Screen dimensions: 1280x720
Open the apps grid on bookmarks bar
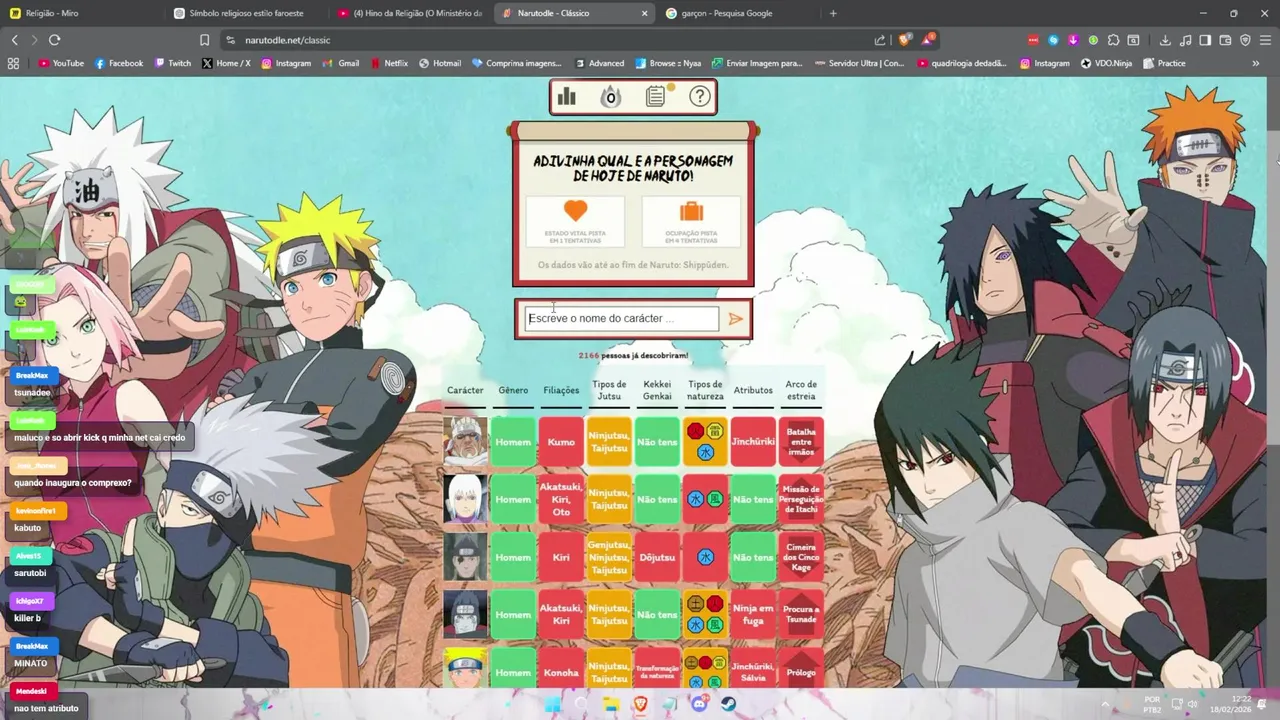13,63
